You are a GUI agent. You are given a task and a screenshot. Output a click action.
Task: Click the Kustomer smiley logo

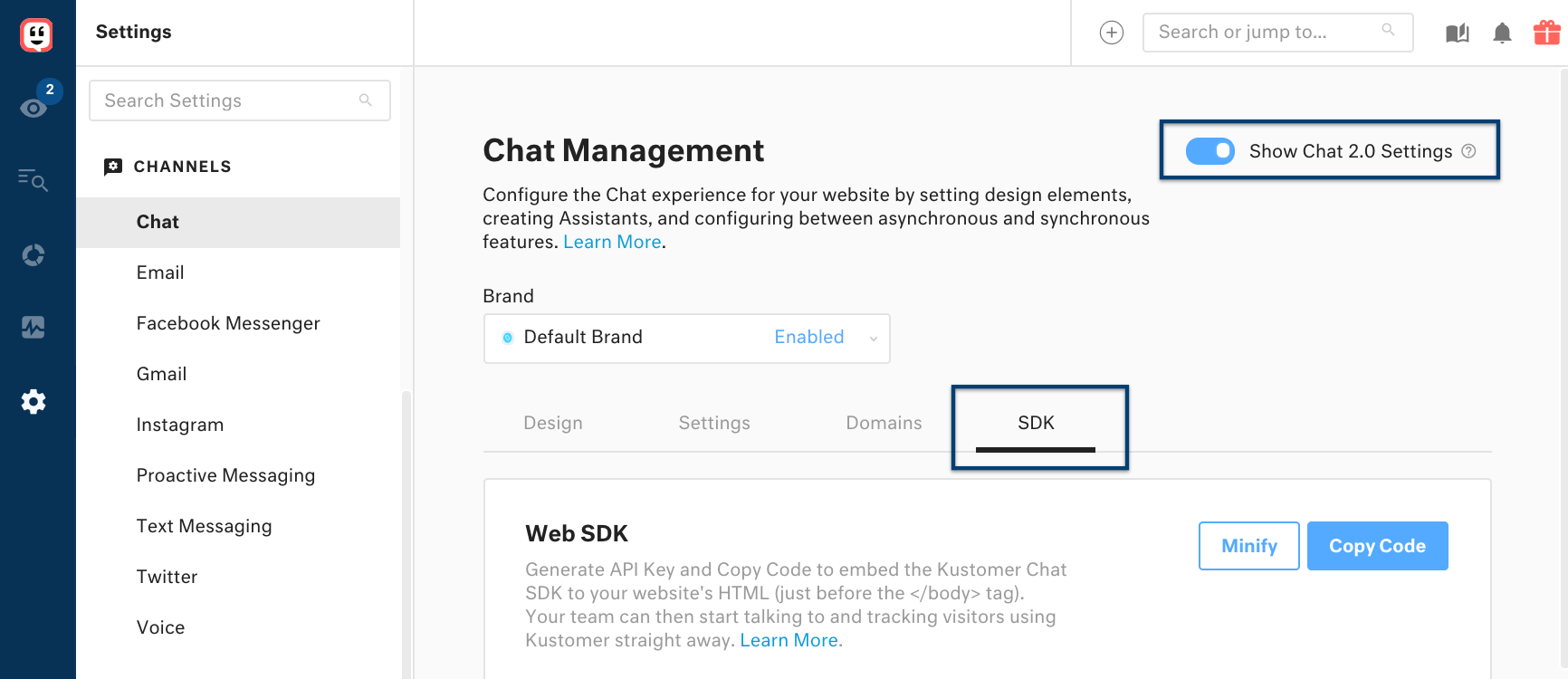36,35
